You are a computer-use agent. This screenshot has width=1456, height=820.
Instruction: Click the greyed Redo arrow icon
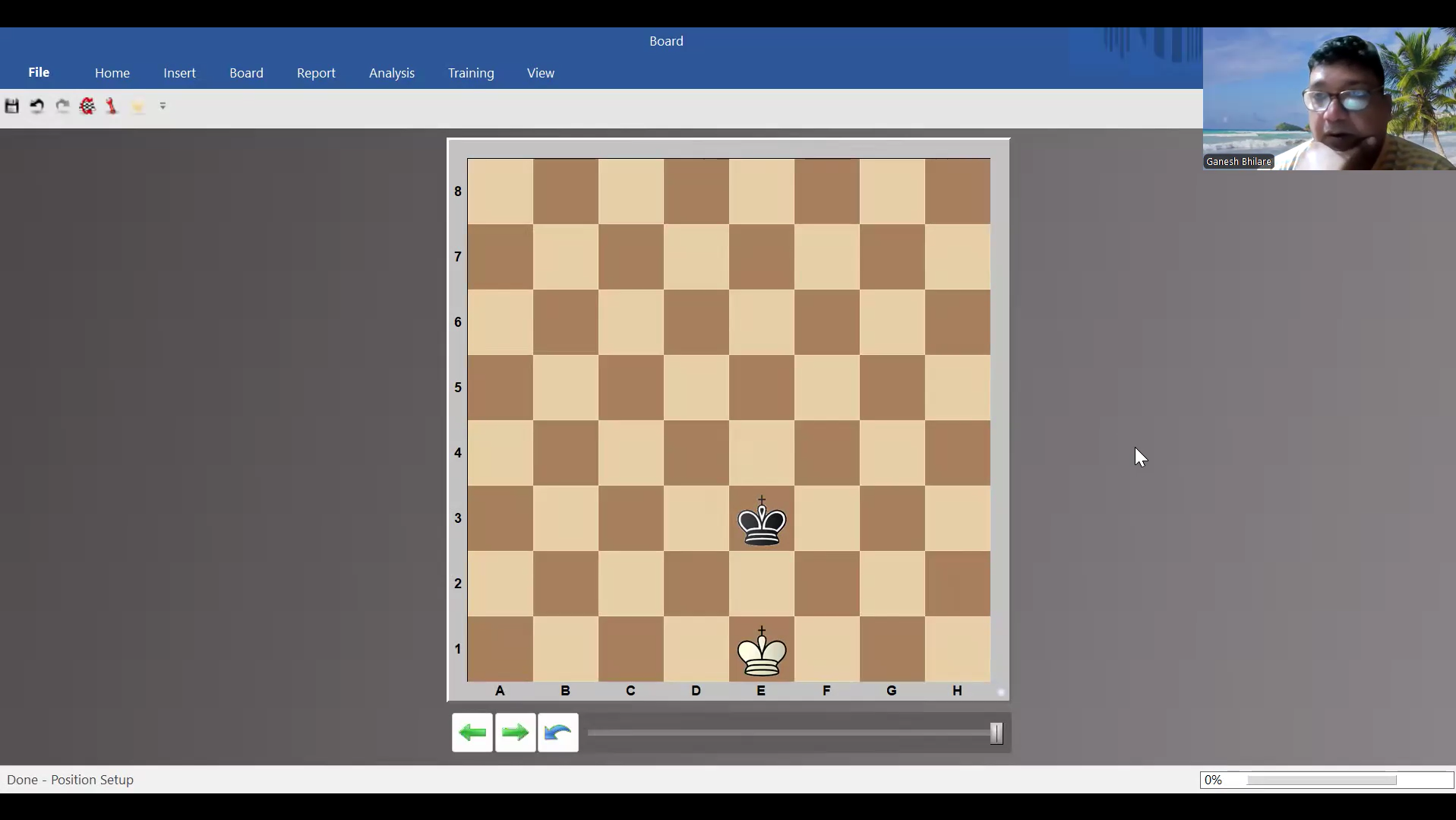click(62, 106)
